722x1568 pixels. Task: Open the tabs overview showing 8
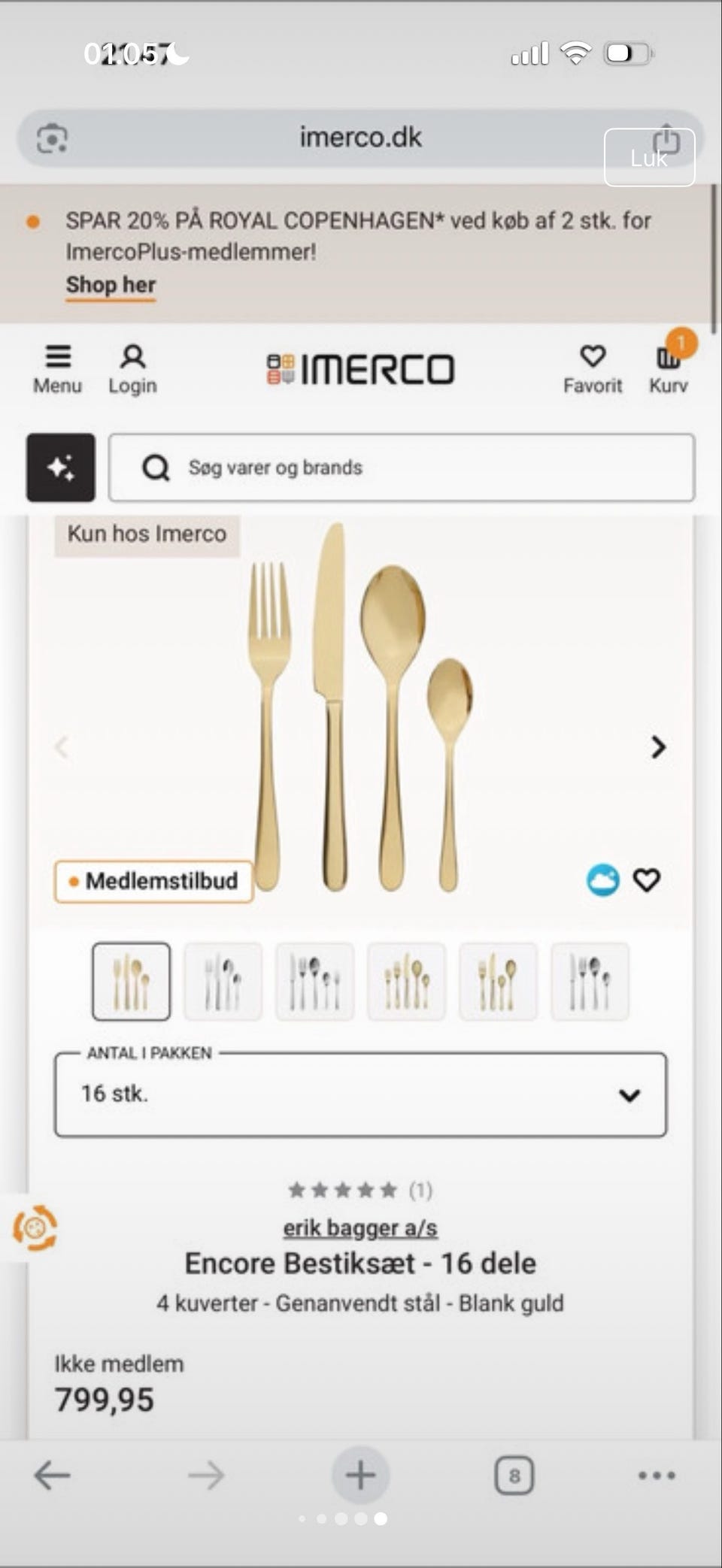point(514,1476)
